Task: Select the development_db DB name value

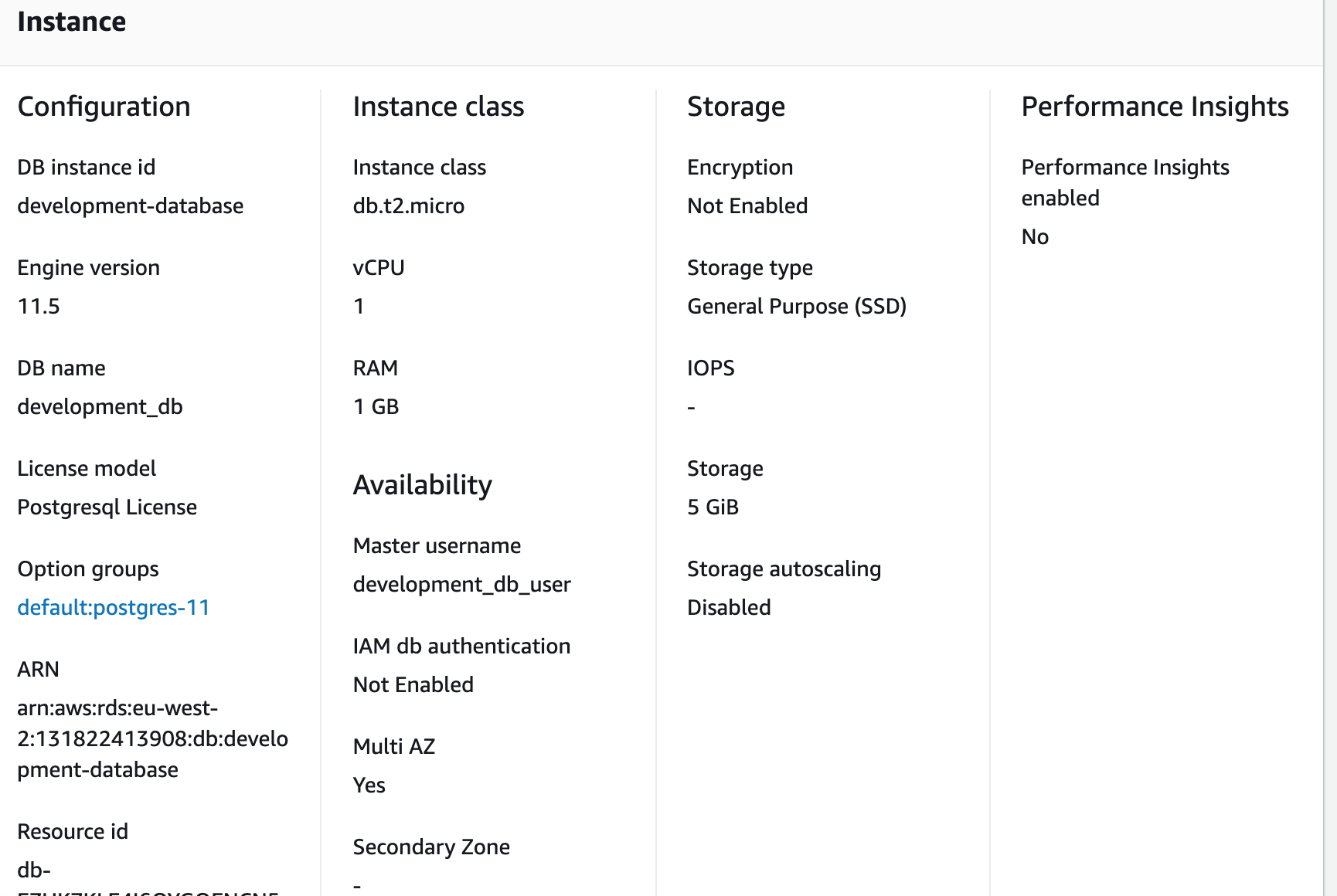Action: tap(100, 407)
